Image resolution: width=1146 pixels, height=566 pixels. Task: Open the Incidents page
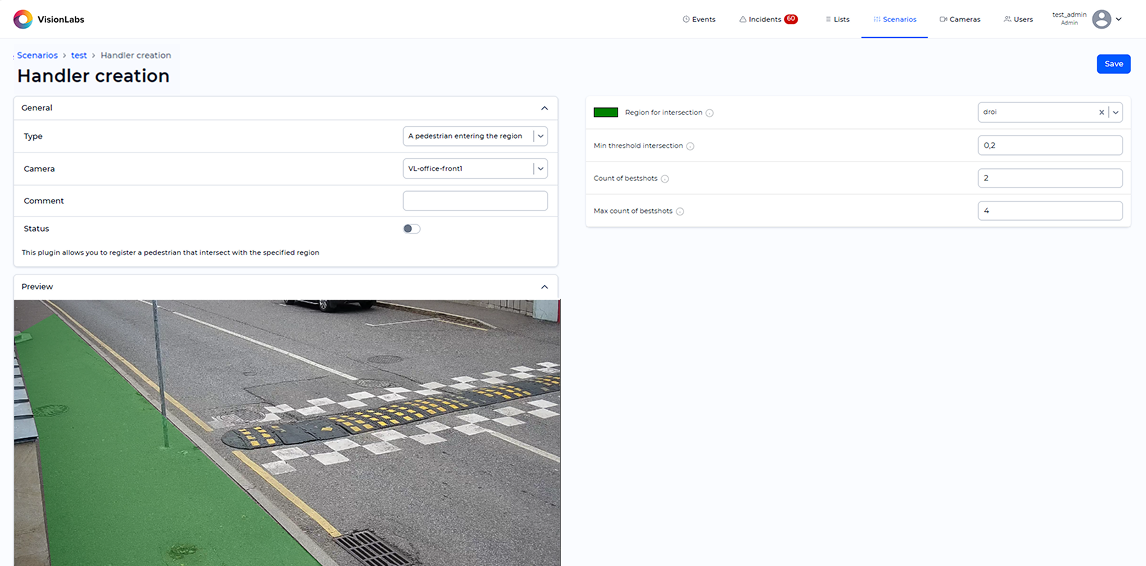pyautogui.click(x=768, y=19)
